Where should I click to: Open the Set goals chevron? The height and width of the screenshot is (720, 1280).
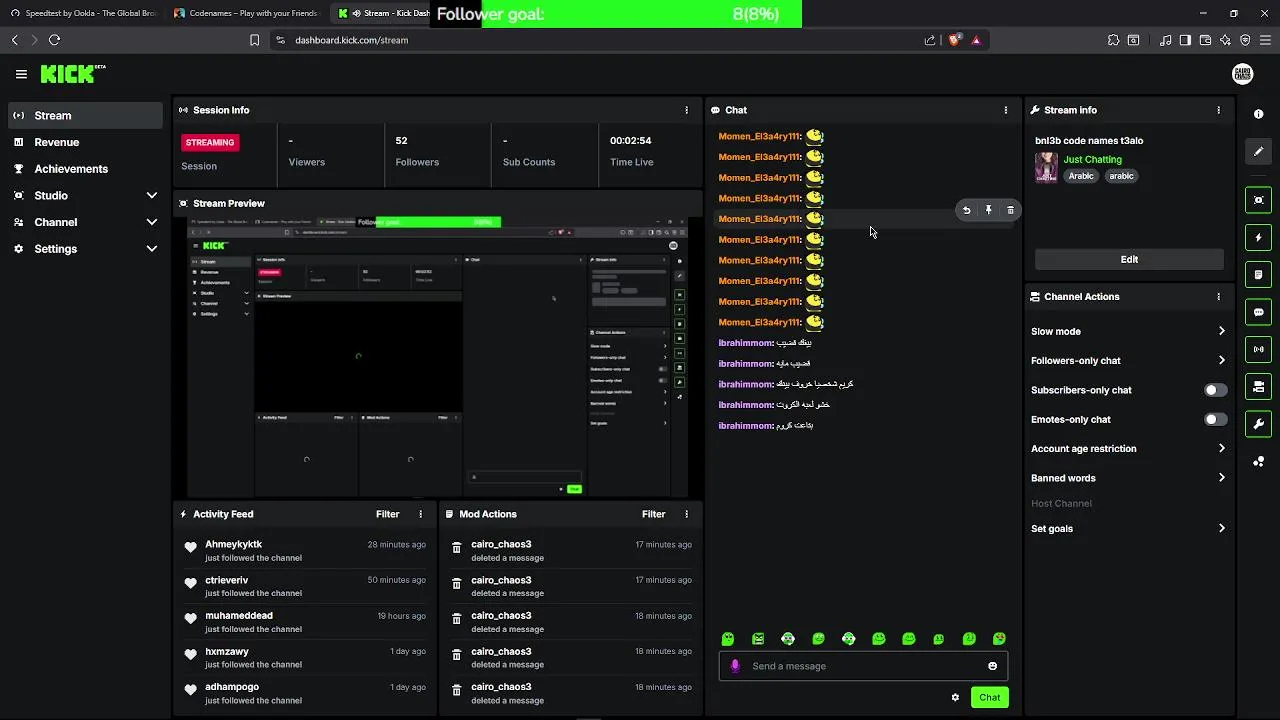1221,529
